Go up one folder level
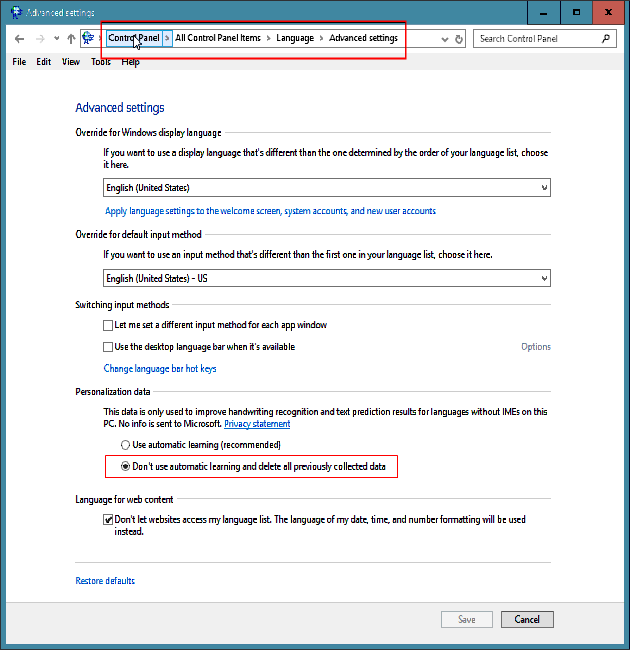 pyautogui.click(x=71, y=39)
